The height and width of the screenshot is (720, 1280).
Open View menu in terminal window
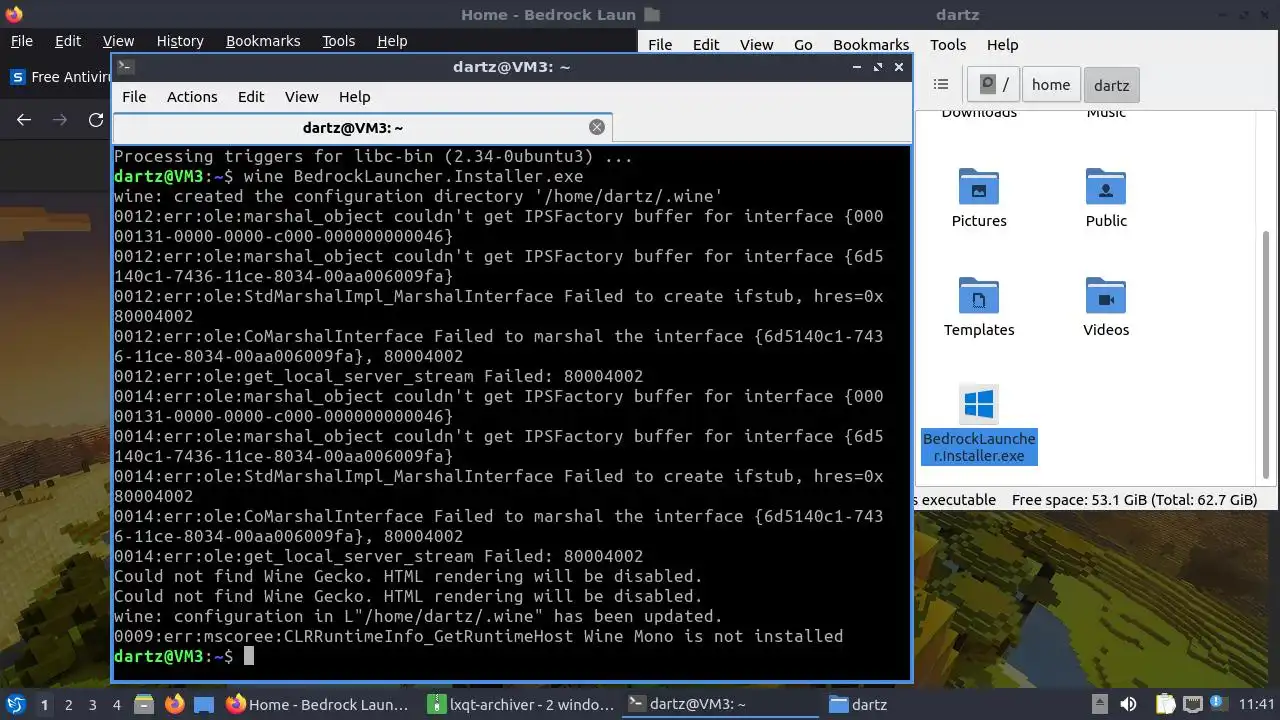[x=301, y=97]
